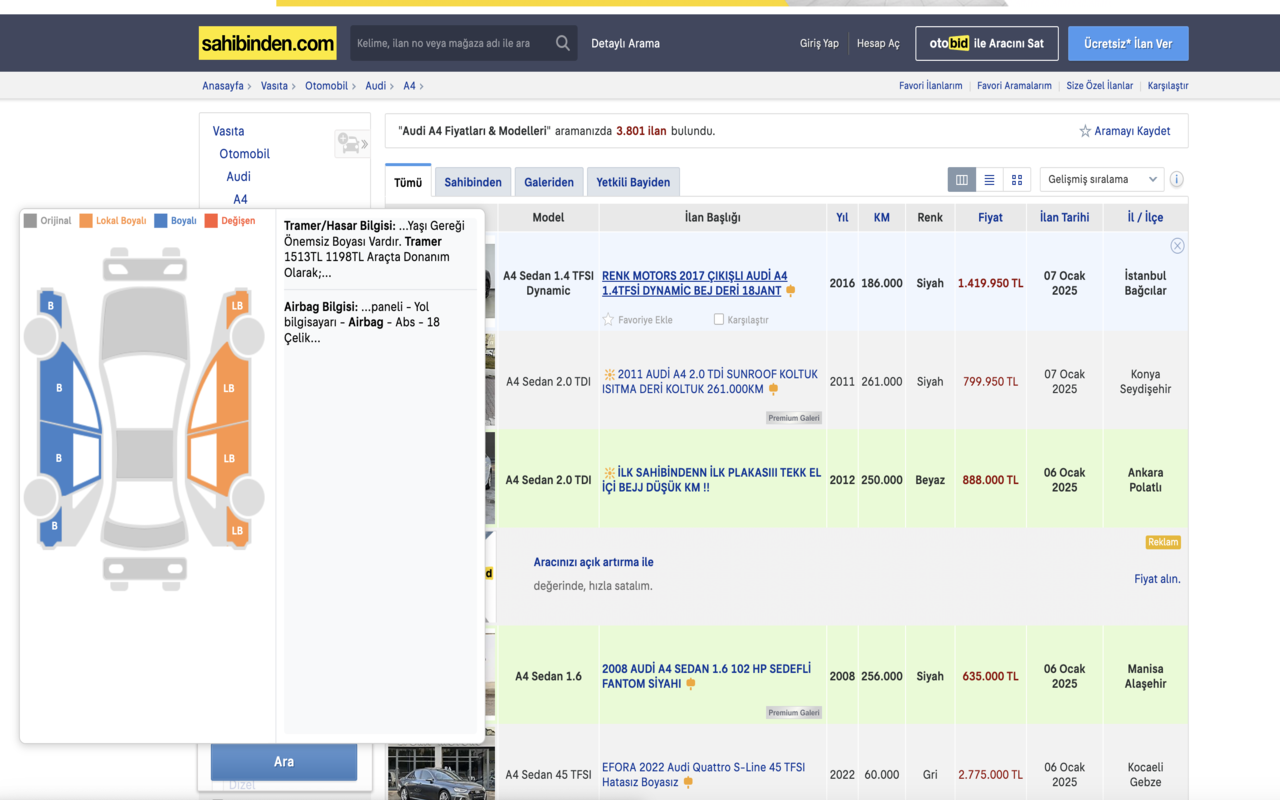Image resolution: width=1280 pixels, height=800 pixels.
Task: Switch to the table list view icon
Action: (x=962, y=180)
